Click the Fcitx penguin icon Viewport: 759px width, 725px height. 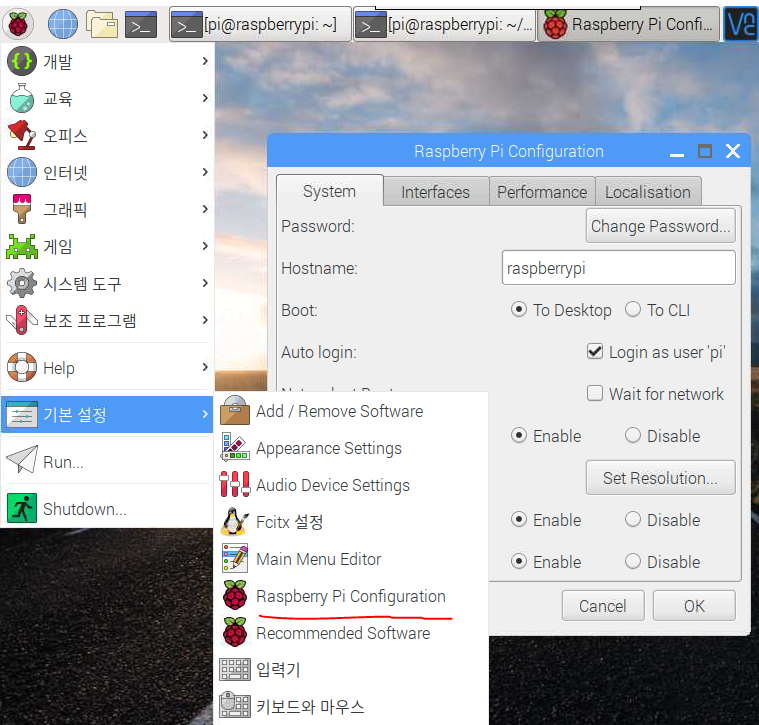tap(235, 521)
